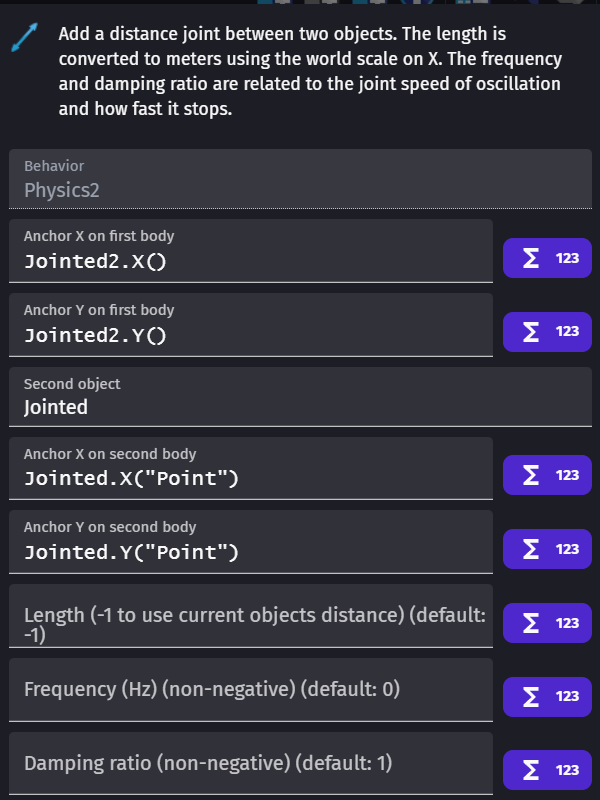Open expression editor for Anchor X on second body
Viewport: 600px width, 800px height.
547,475
